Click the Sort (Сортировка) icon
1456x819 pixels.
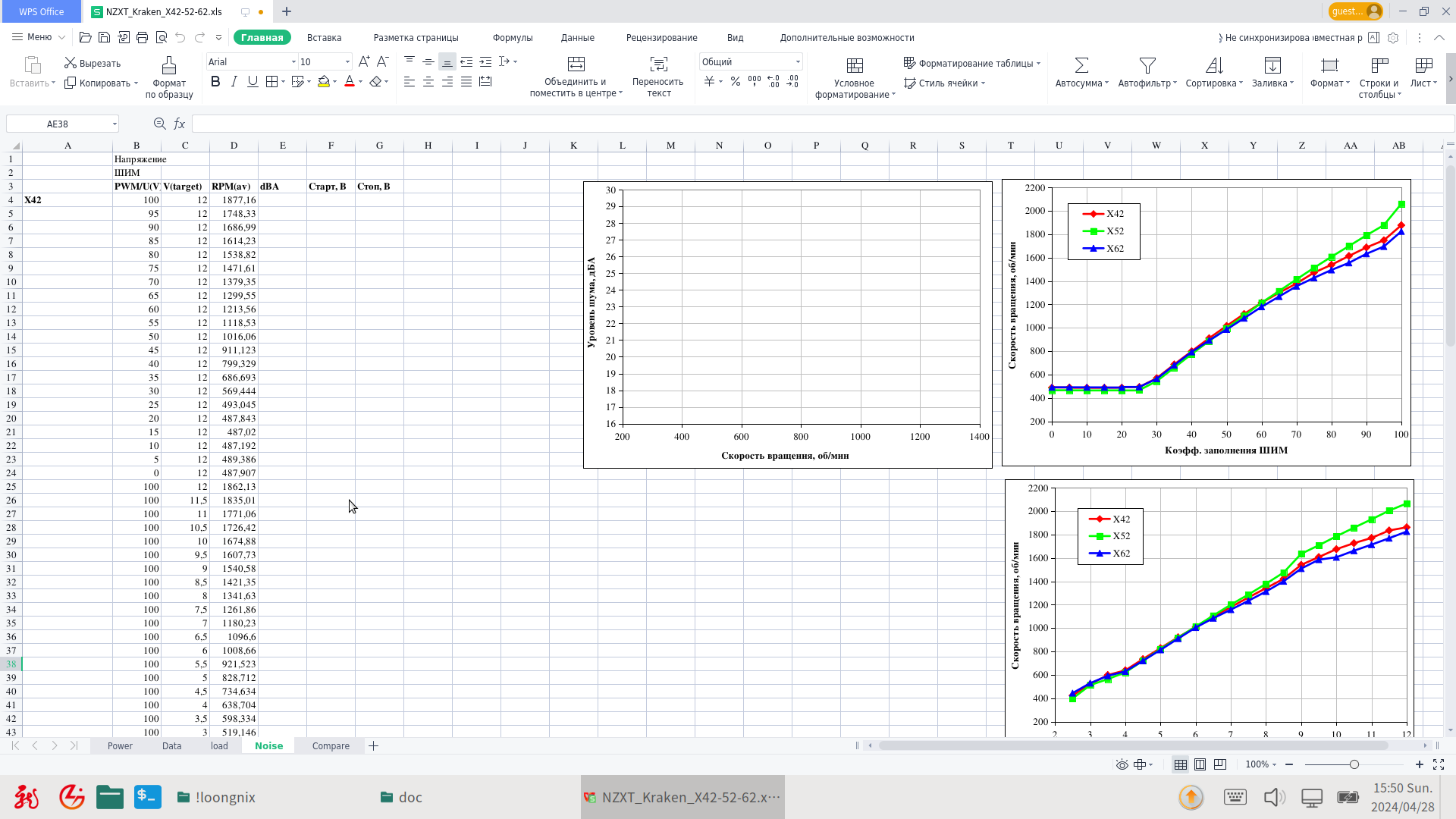coord(1214,65)
